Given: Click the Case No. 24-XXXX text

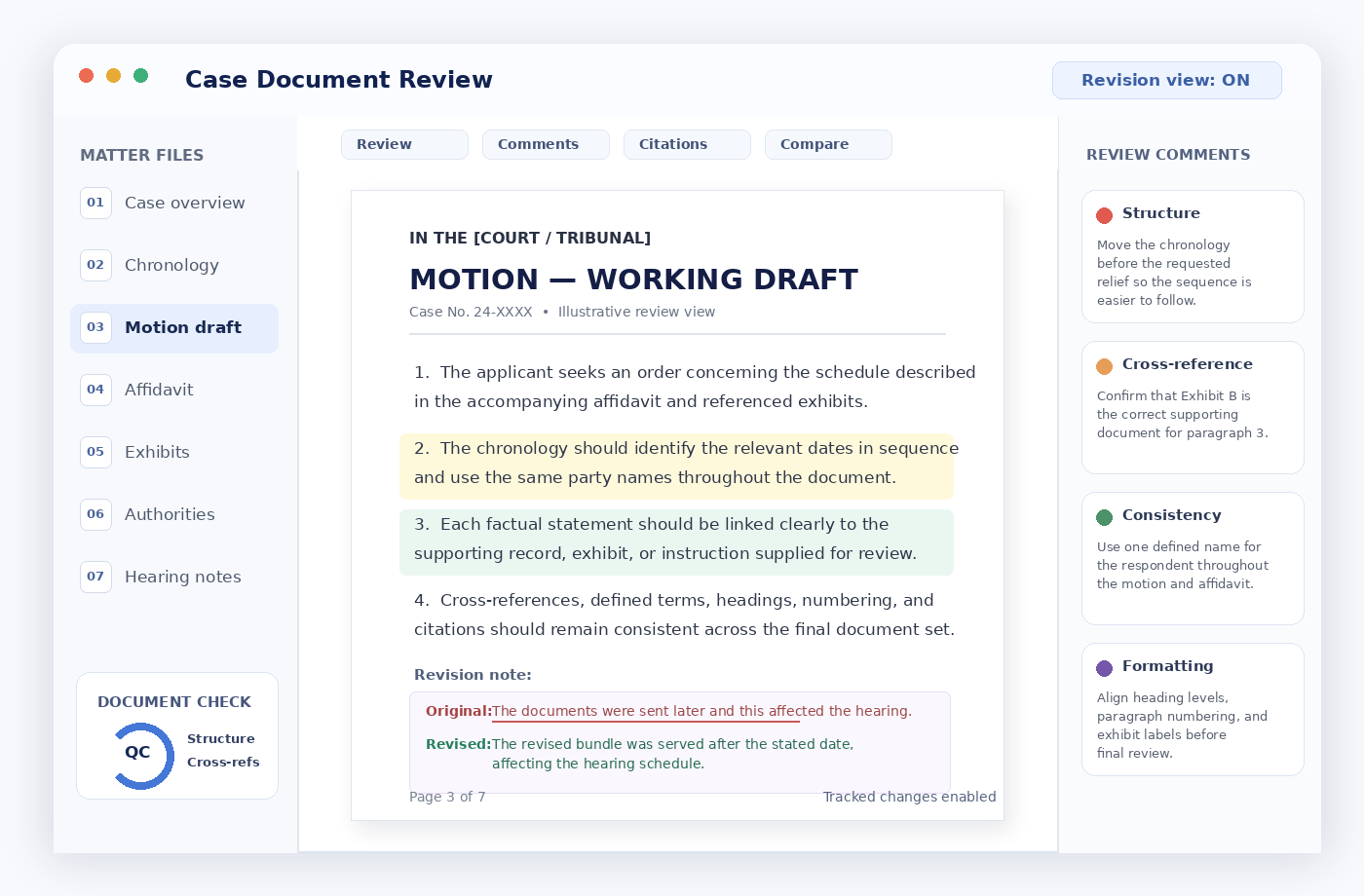Looking at the screenshot, I should (471, 312).
